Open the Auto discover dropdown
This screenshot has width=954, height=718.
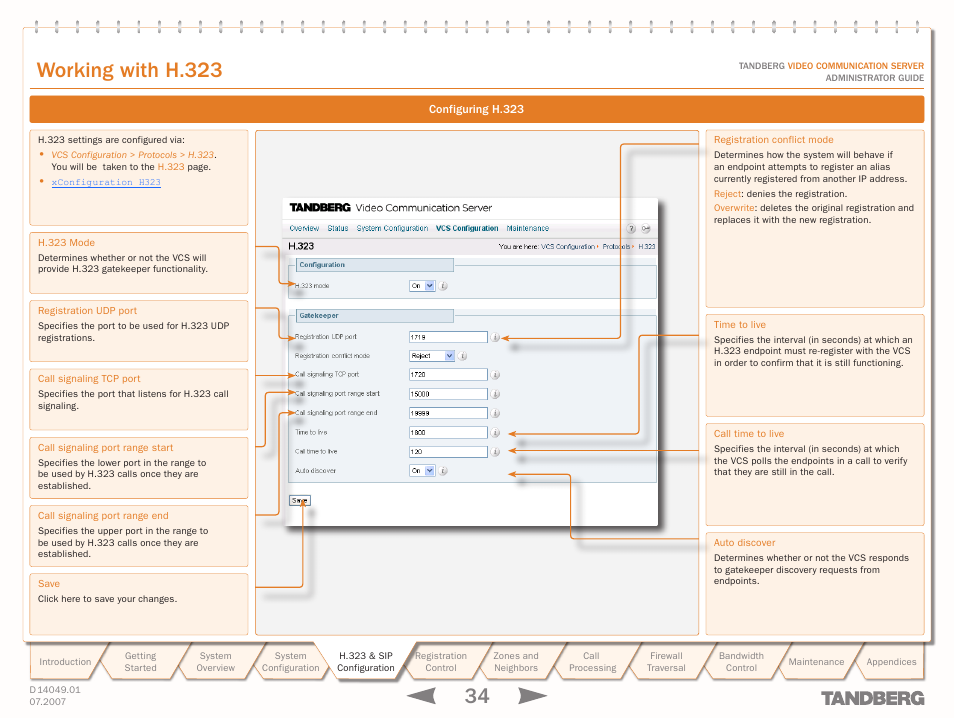(x=422, y=471)
